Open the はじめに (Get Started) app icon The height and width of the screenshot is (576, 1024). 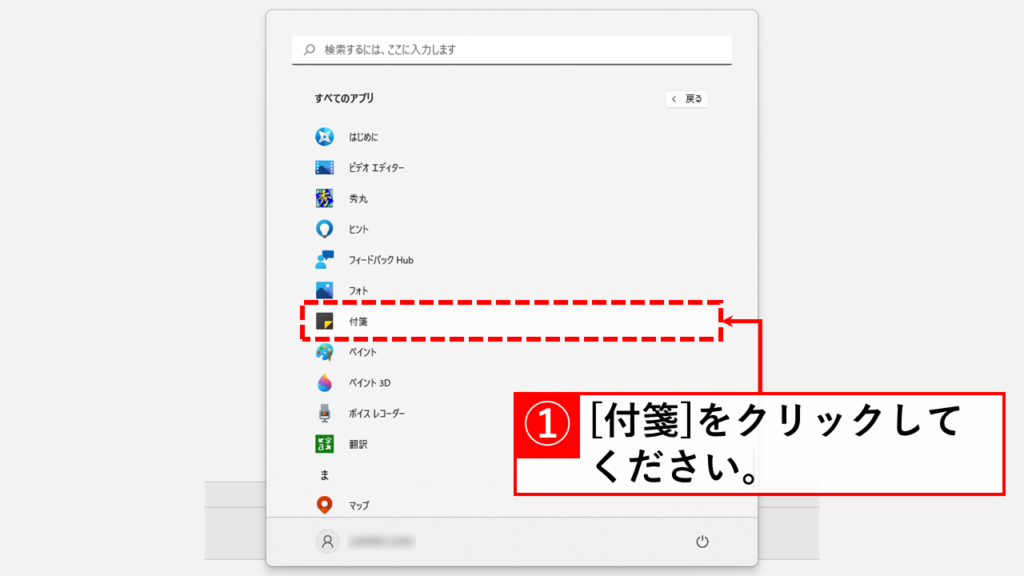(324, 137)
